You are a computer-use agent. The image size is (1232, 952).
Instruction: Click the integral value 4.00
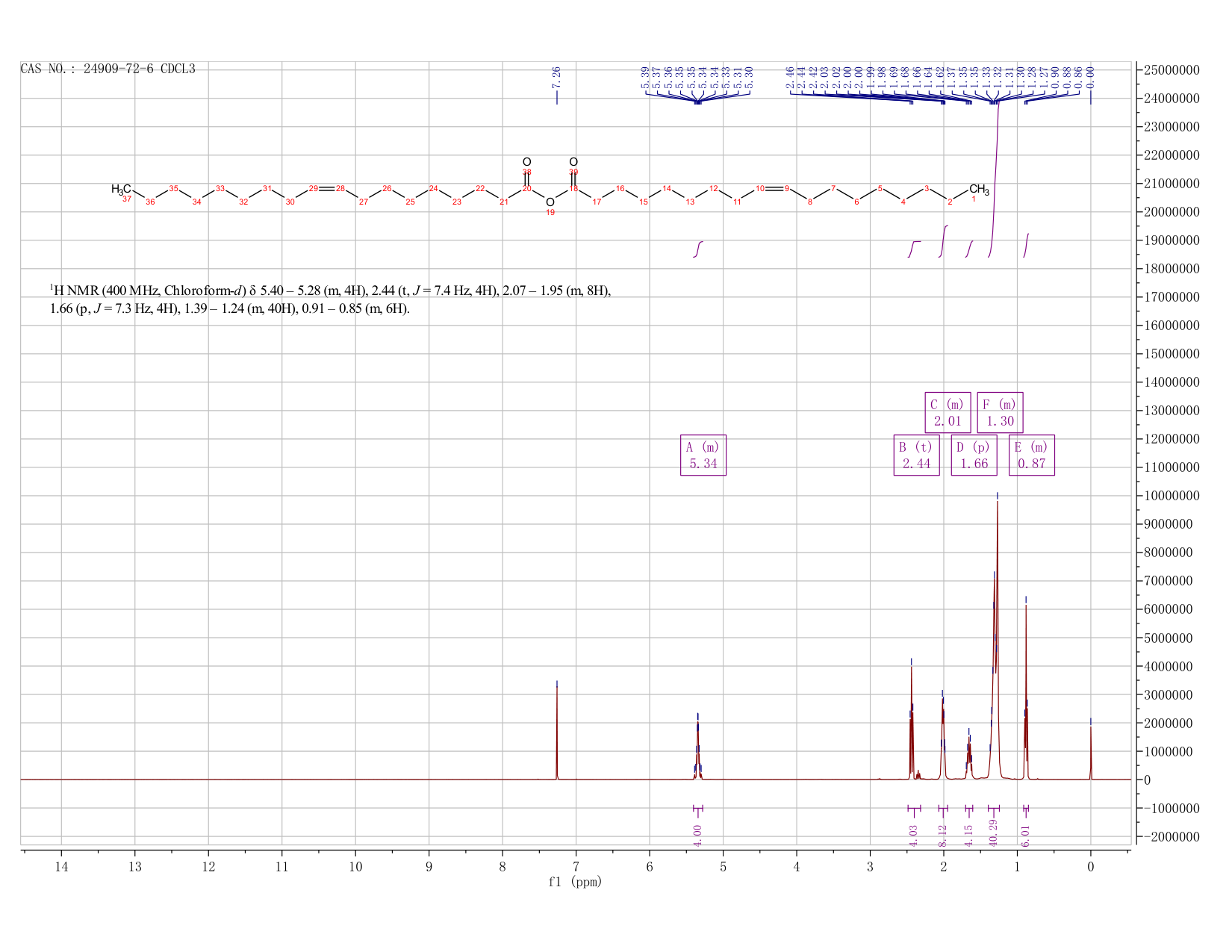(x=698, y=835)
